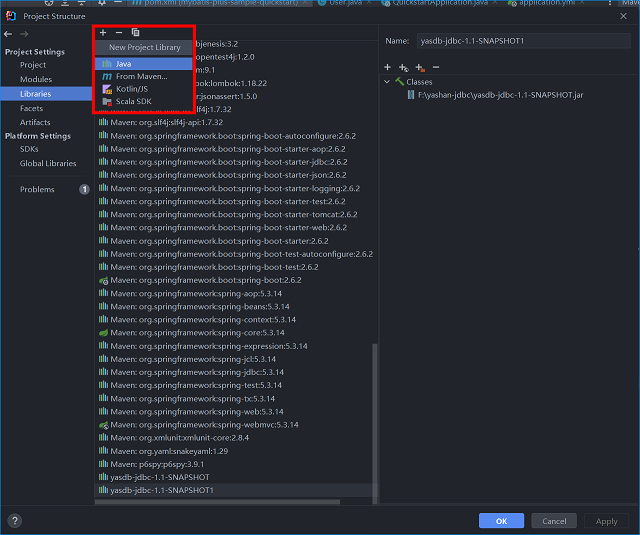Remove the selected root with minus icon
Screen dimensions: 640x535
click(435, 67)
